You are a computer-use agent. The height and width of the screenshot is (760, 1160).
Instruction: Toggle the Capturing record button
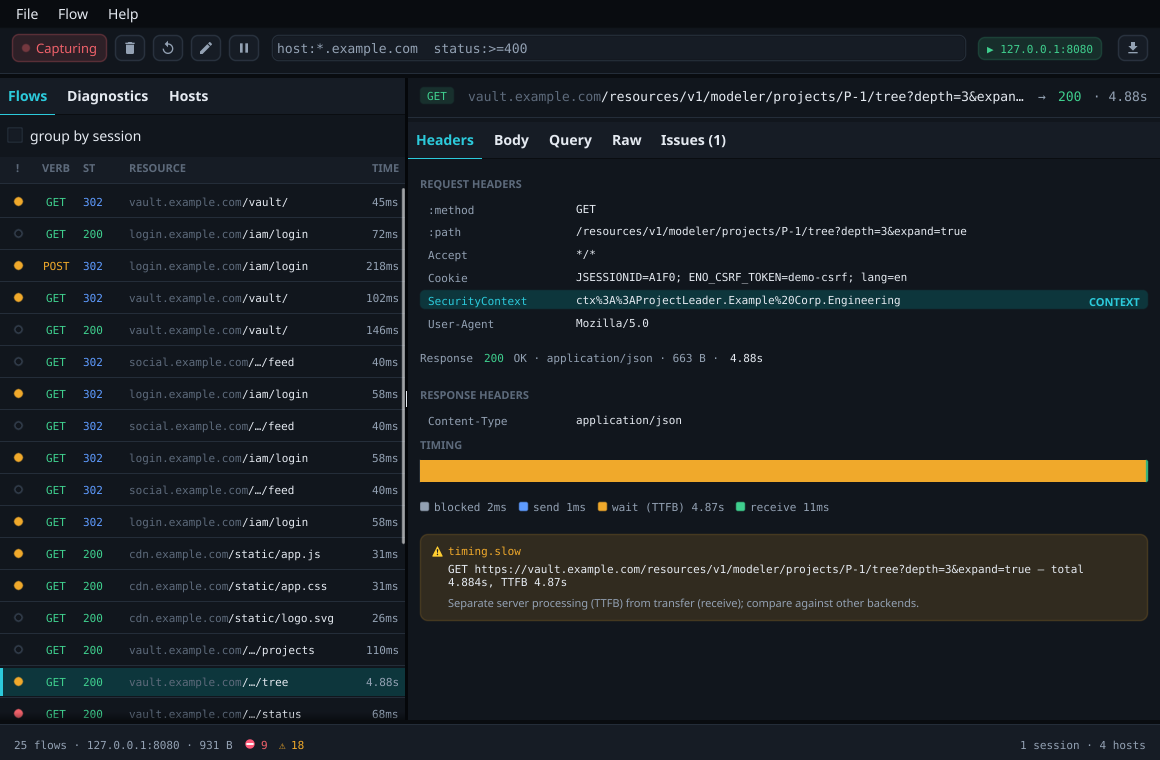59,48
